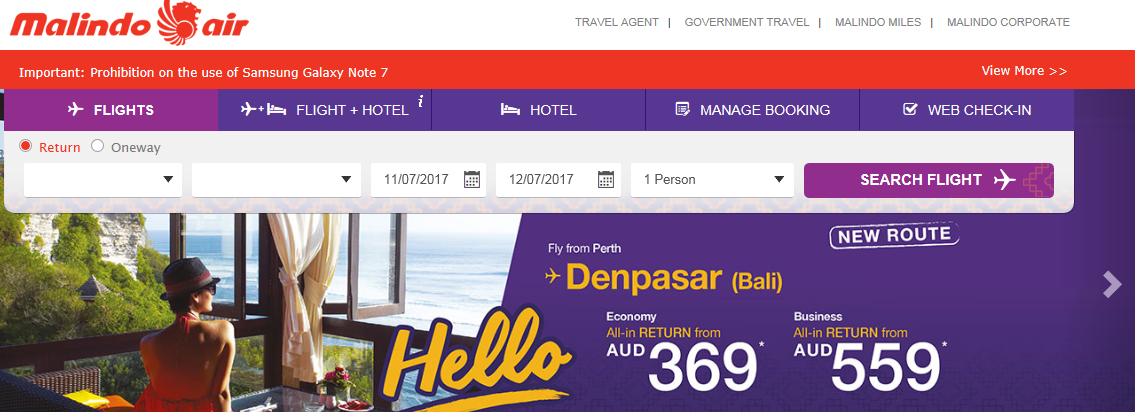The image size is (1135, 412).
Task: Open the Manage Booking tab
Action: tap(752, 110)
